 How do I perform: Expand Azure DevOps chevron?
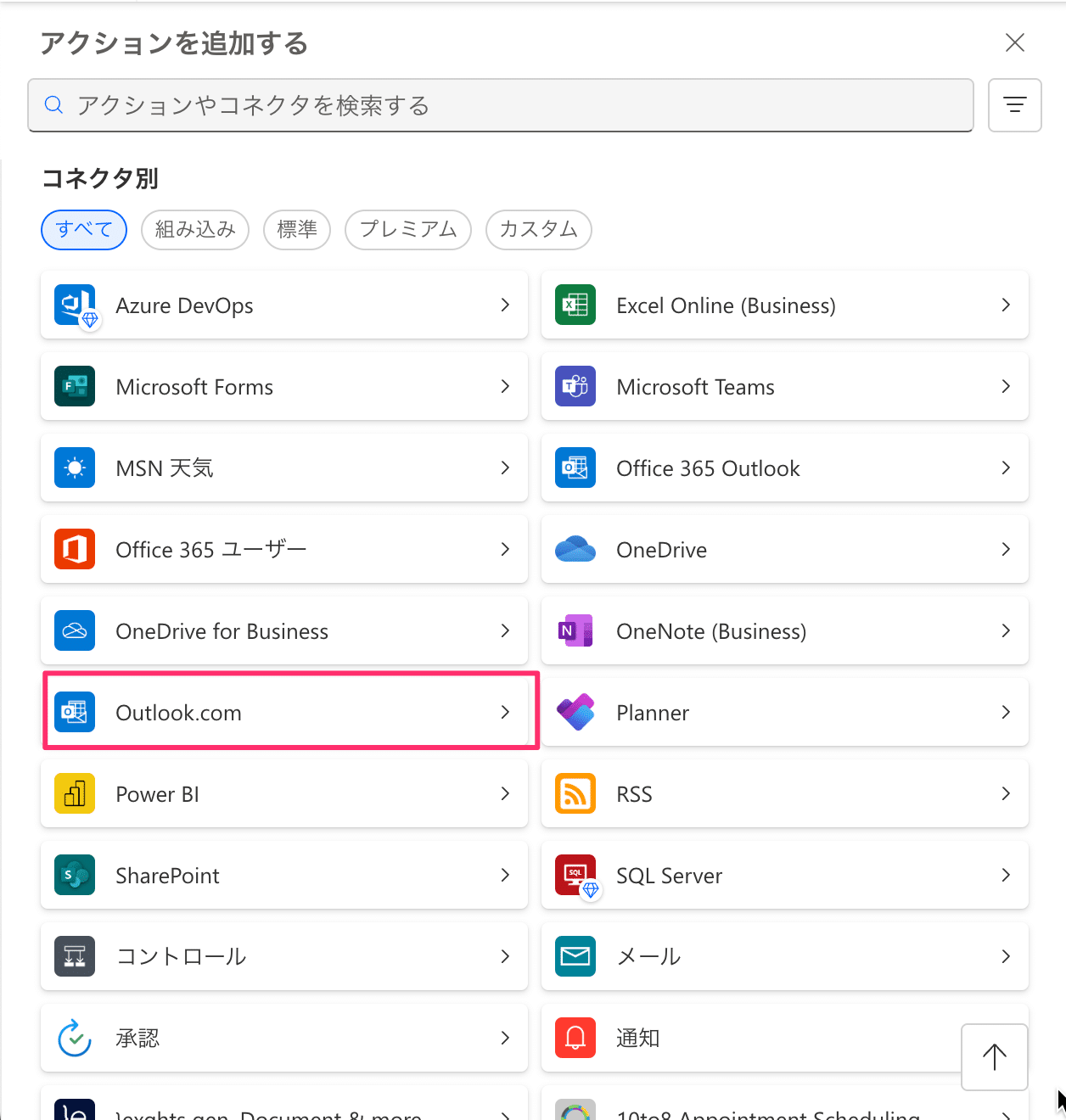click(505, 305)
